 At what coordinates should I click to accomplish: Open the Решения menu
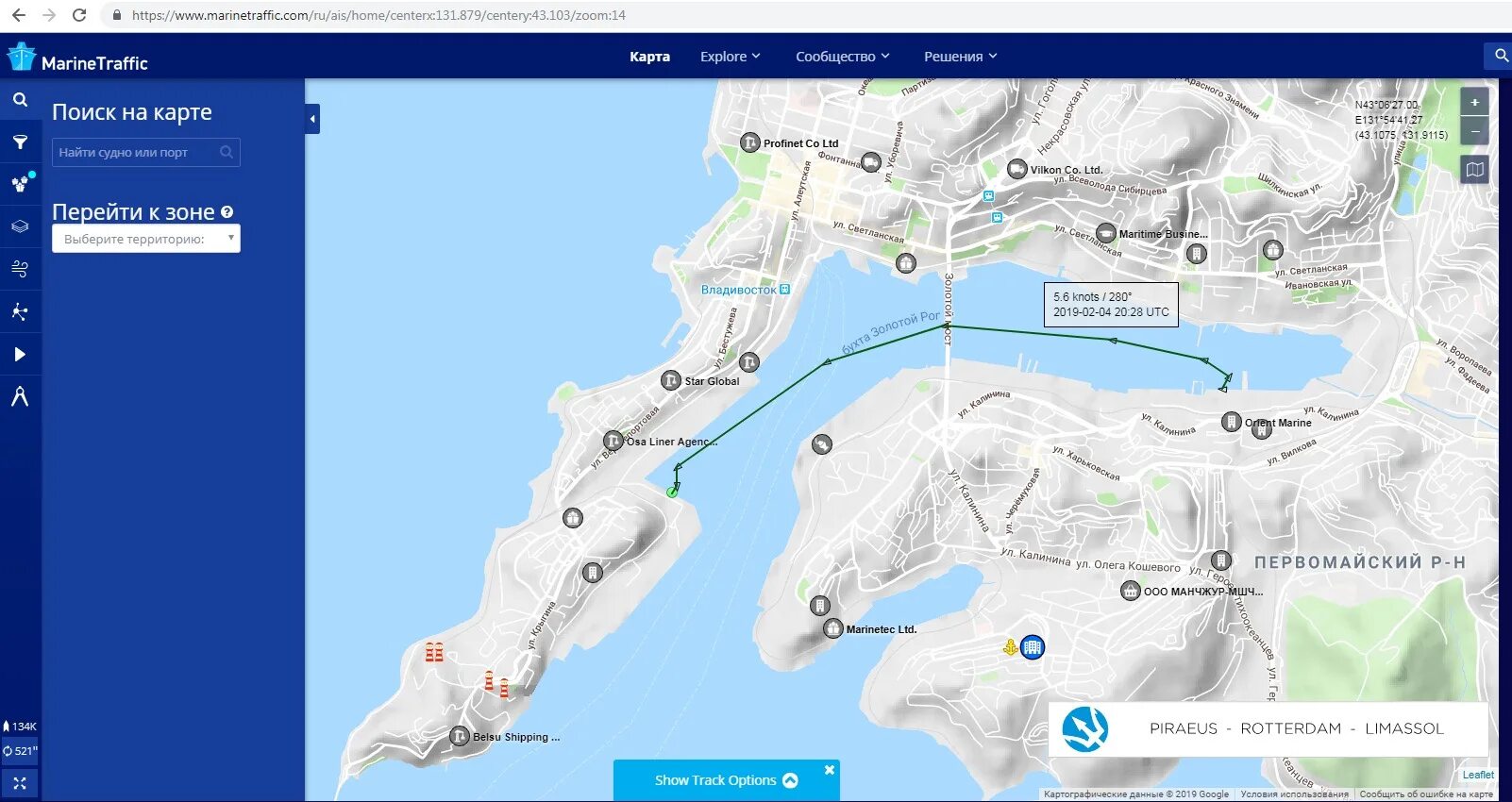(x=960, y=57)
